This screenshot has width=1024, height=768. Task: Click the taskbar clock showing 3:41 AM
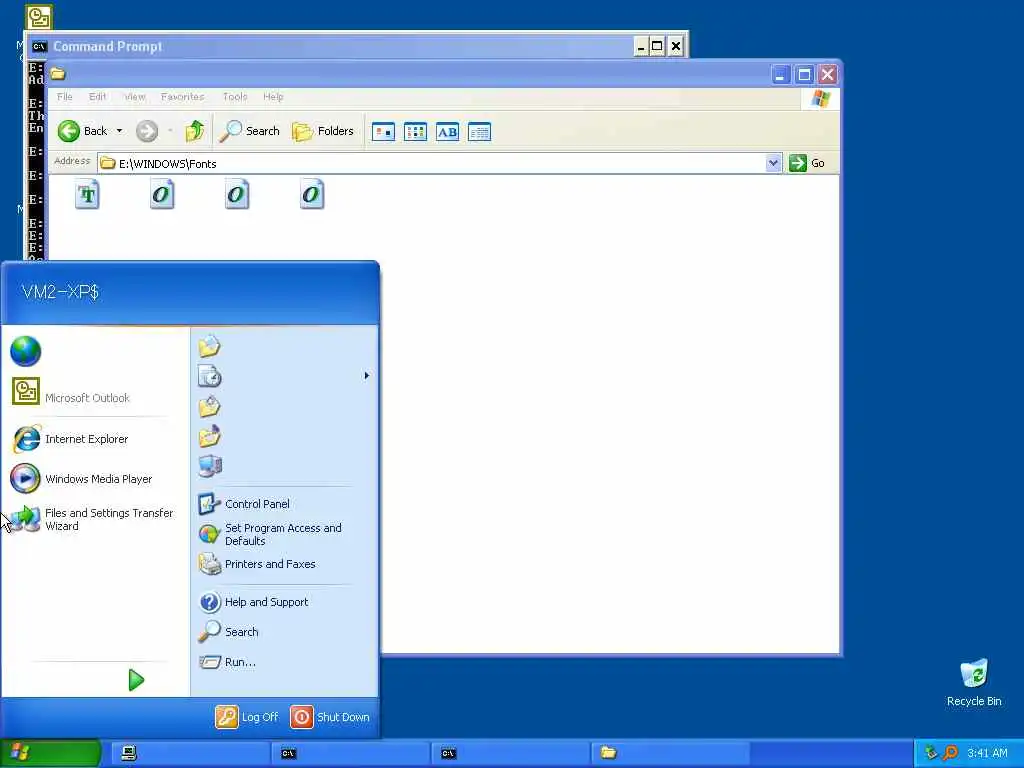click(987, 753)
